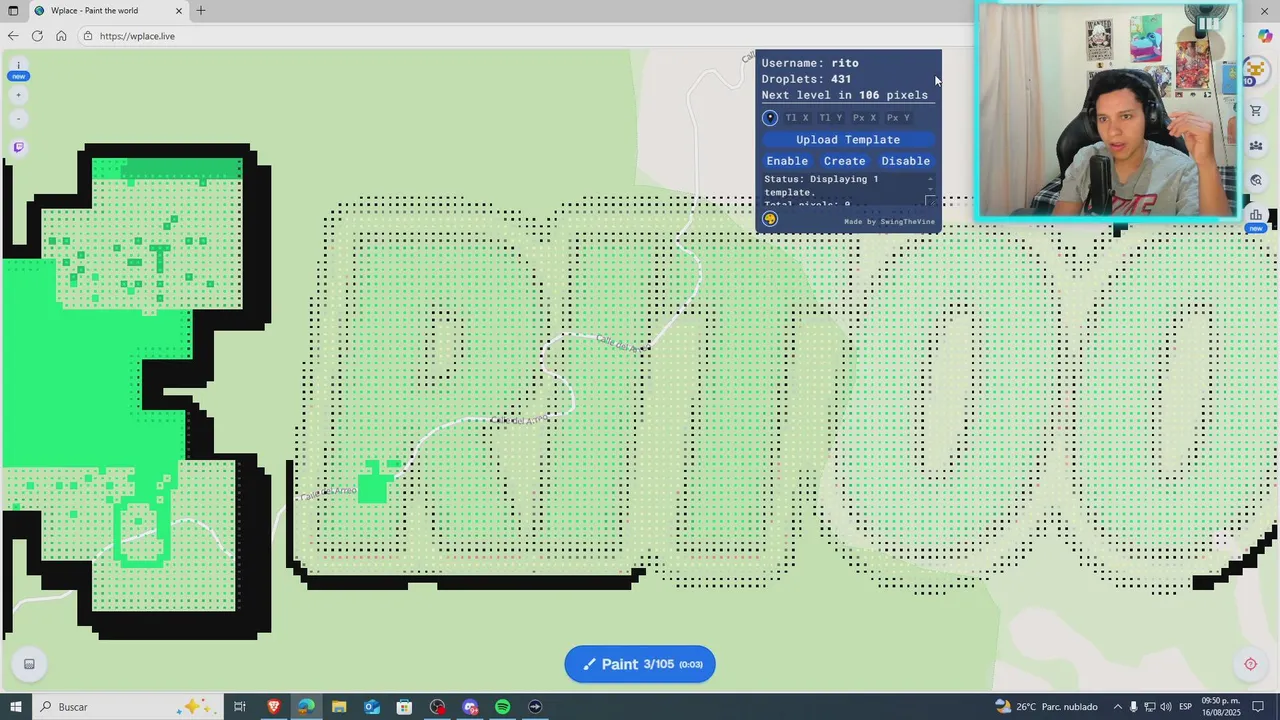1280x720 pixels.
Task: Click the Username: rito text
Action: [810, 63]
